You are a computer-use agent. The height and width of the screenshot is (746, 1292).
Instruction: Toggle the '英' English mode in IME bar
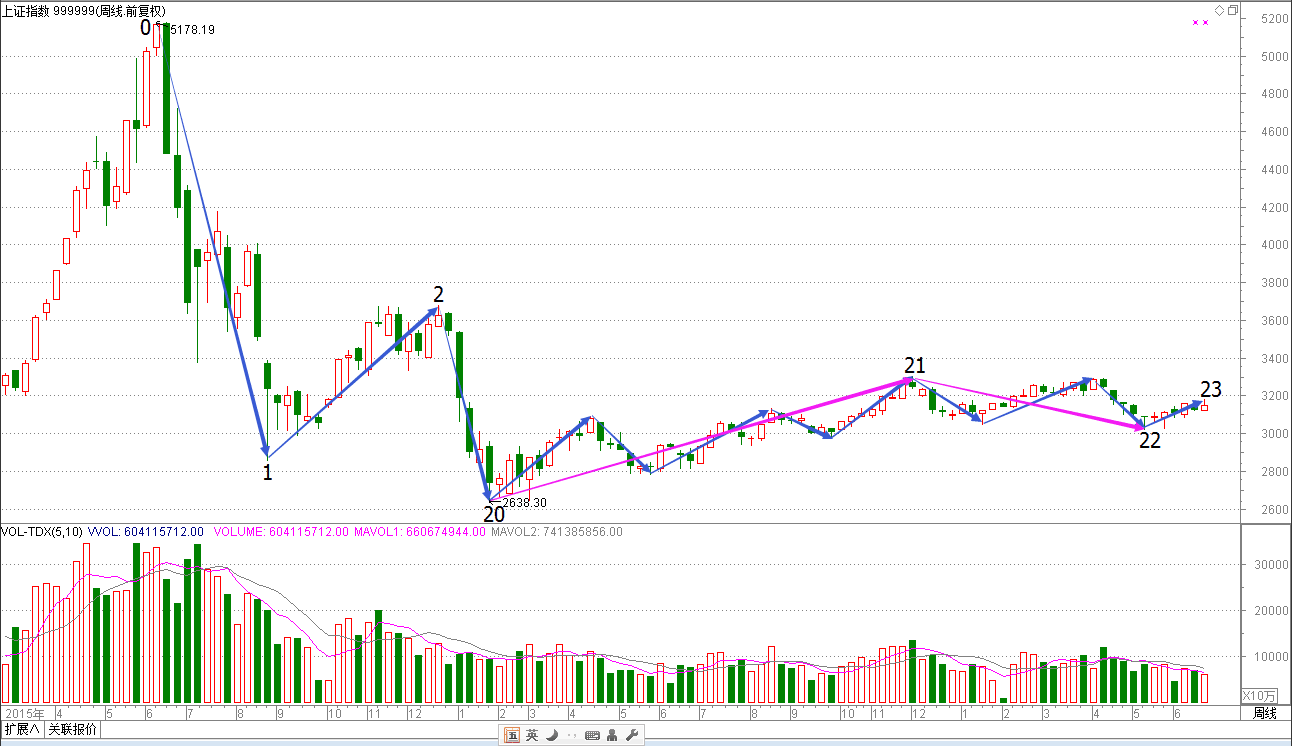[x=532, y=735]
